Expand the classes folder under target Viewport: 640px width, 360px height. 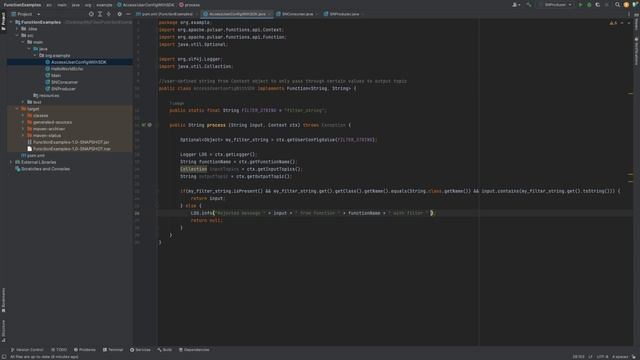click(23, 116)
